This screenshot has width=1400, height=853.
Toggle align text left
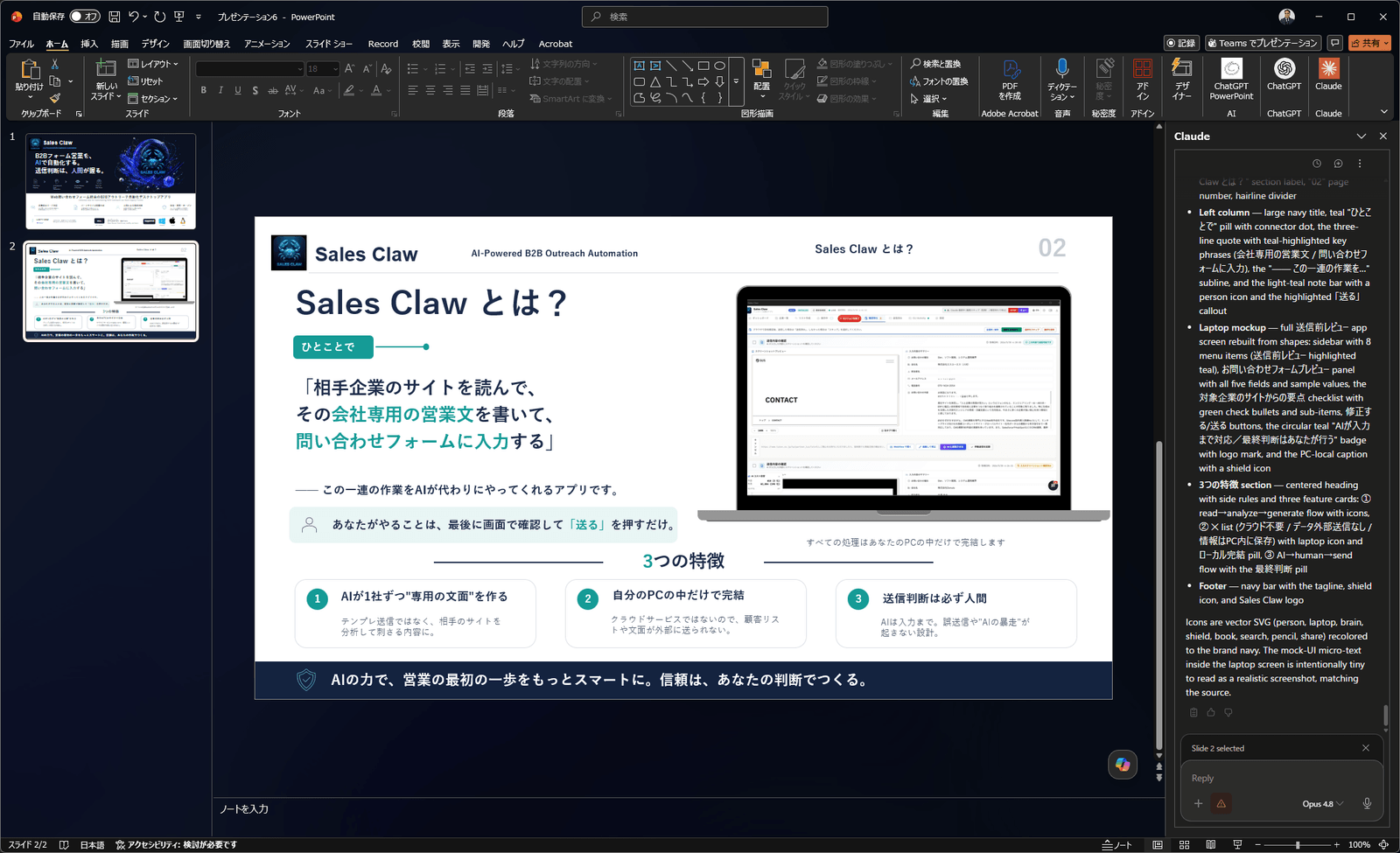click(x=413, y=90)
